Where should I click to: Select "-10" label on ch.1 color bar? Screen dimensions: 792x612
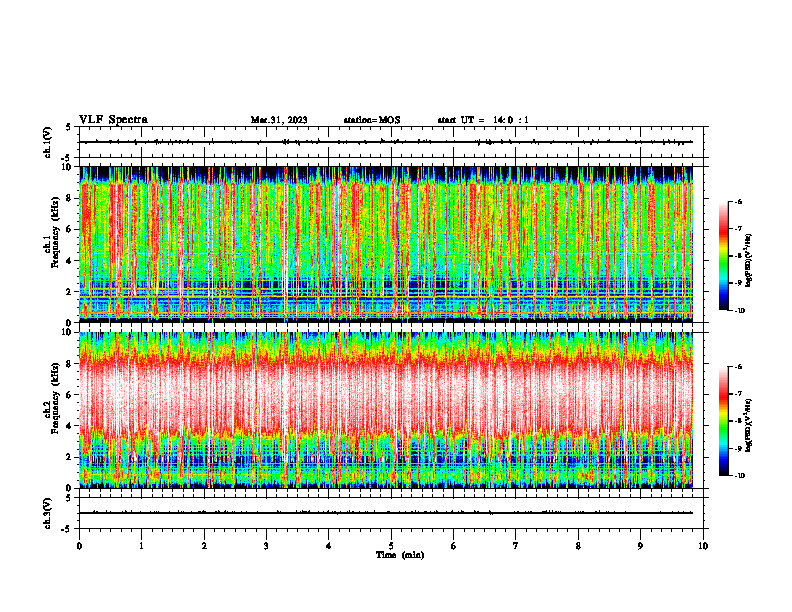(740, 311)
